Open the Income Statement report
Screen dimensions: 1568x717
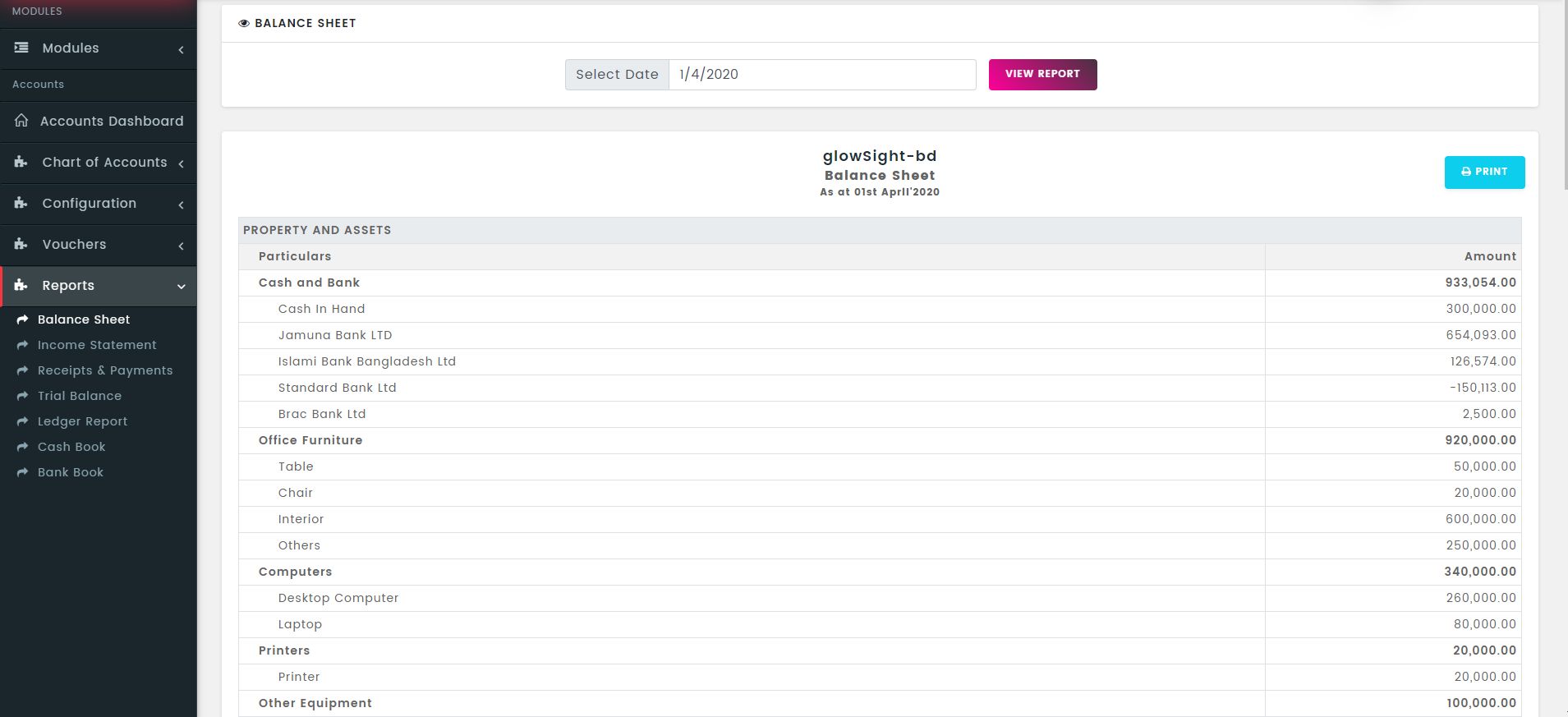pyautogui.click(x=97, y=345)
